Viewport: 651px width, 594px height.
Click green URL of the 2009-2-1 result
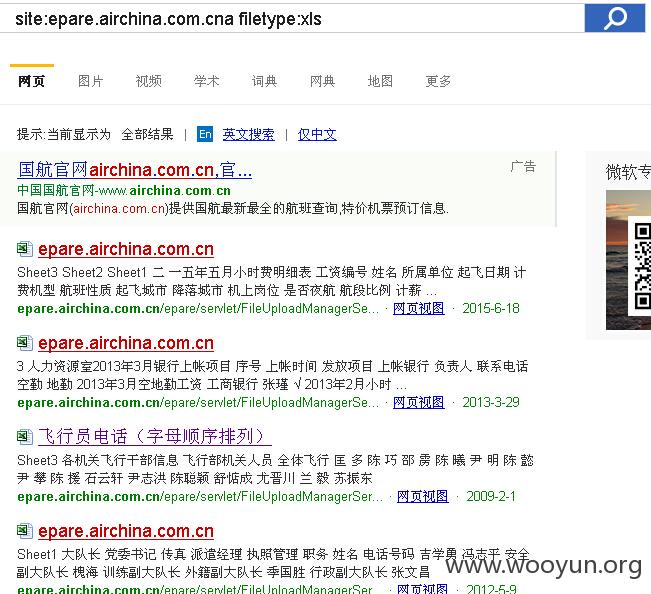point(200,496)
